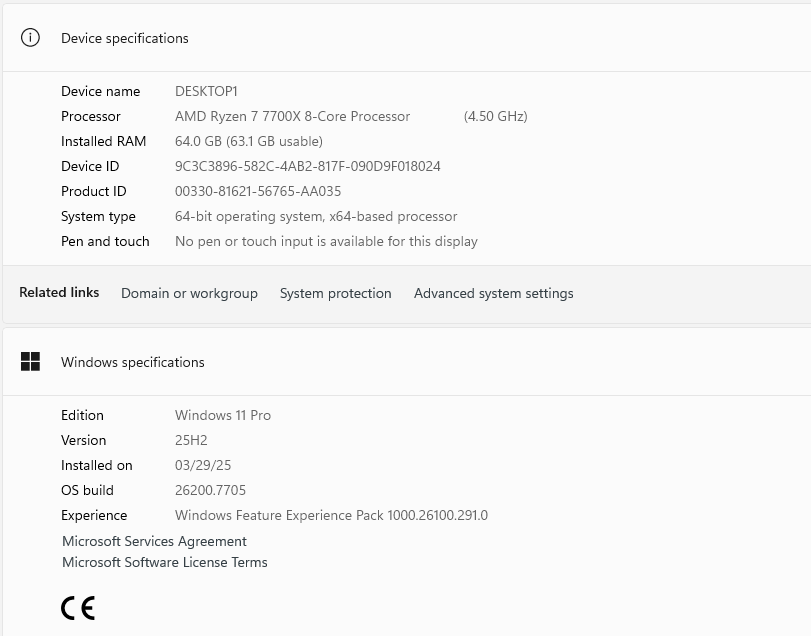Collapse the Device specifications header

coord(407,38)
